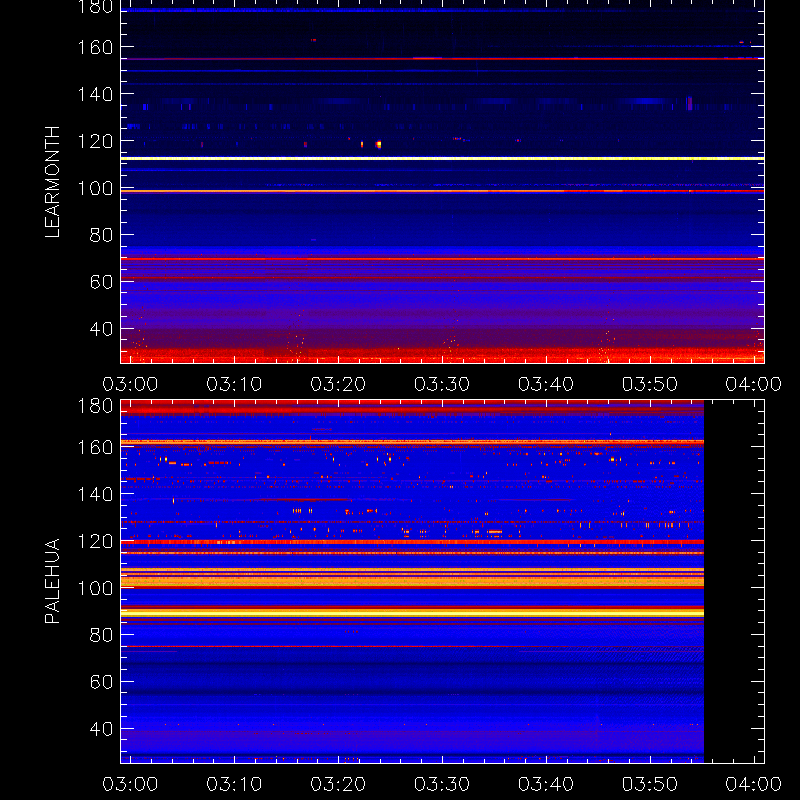Select the 100 tick label on Learmonth plot
Screen dimensions: 800x800
pyautogui.click(x=95, y=188)
